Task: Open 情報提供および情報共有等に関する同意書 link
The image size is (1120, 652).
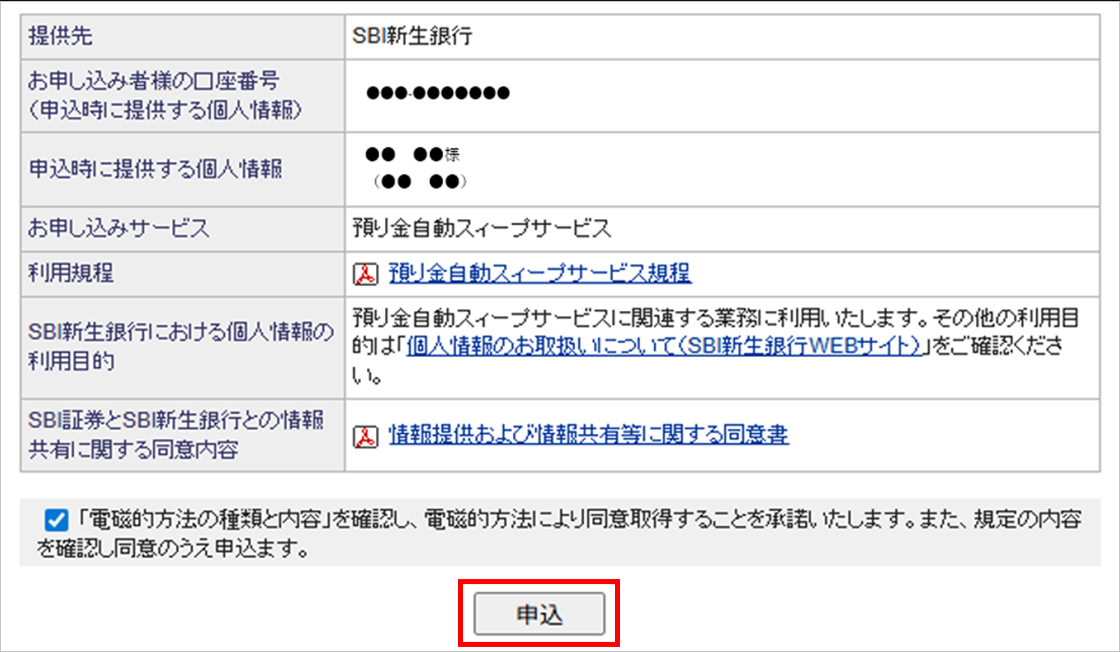Action: (589, 434)
